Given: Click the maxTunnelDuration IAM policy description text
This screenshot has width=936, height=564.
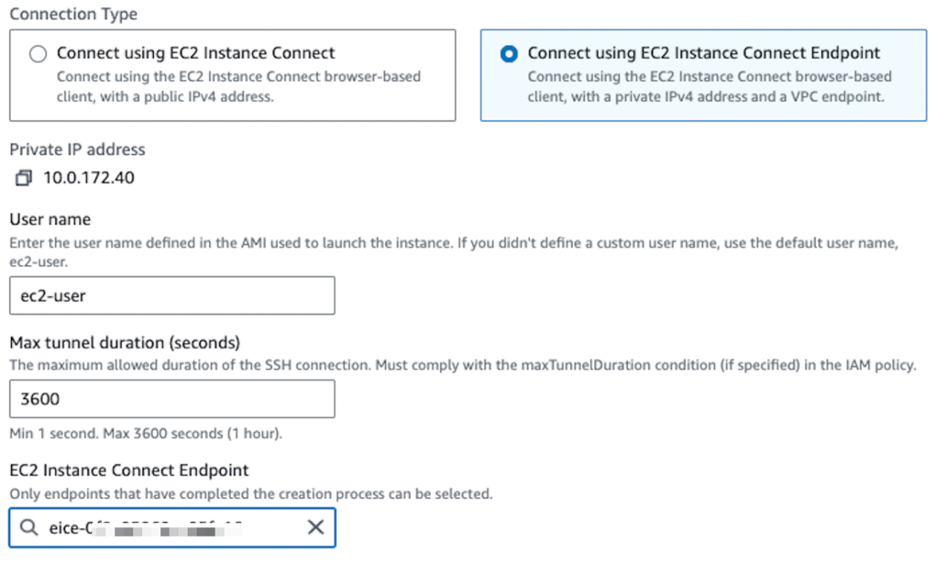Looking at the screenshot, I should [x=462, y=365].
